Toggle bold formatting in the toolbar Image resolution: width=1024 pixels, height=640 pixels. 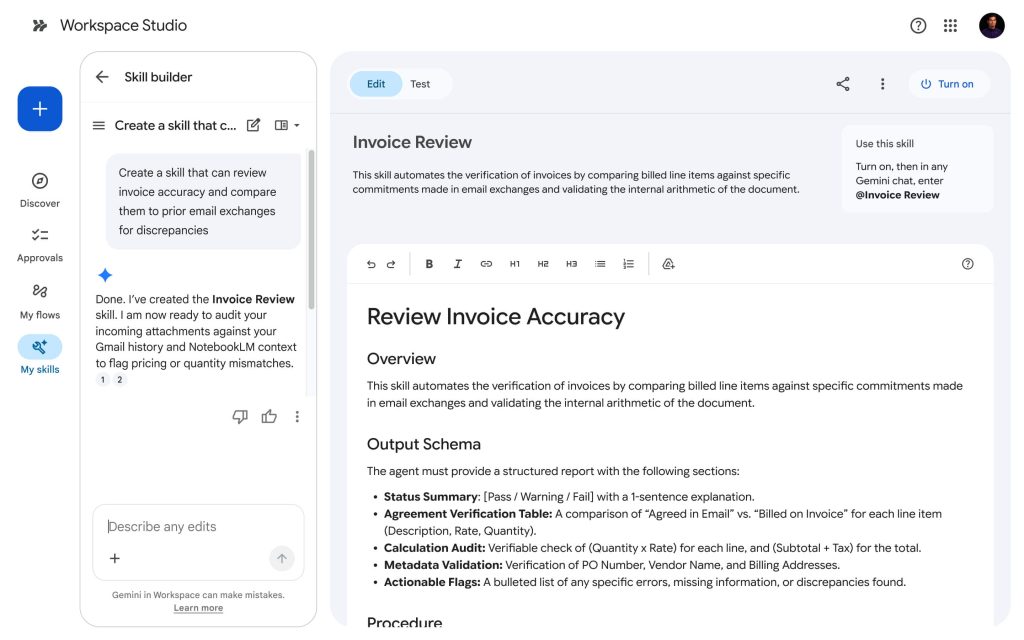[x=429, y=263]
